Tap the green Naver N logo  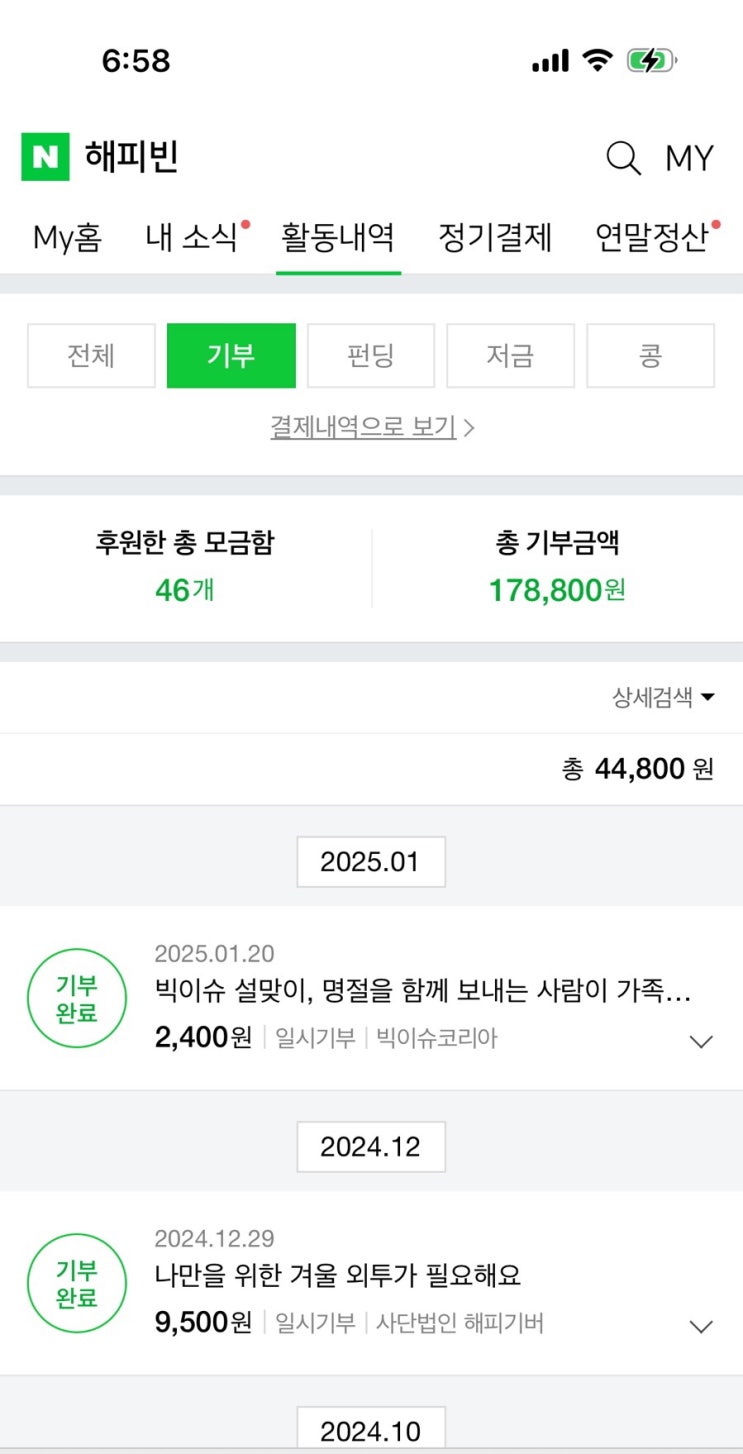[45, 157]
